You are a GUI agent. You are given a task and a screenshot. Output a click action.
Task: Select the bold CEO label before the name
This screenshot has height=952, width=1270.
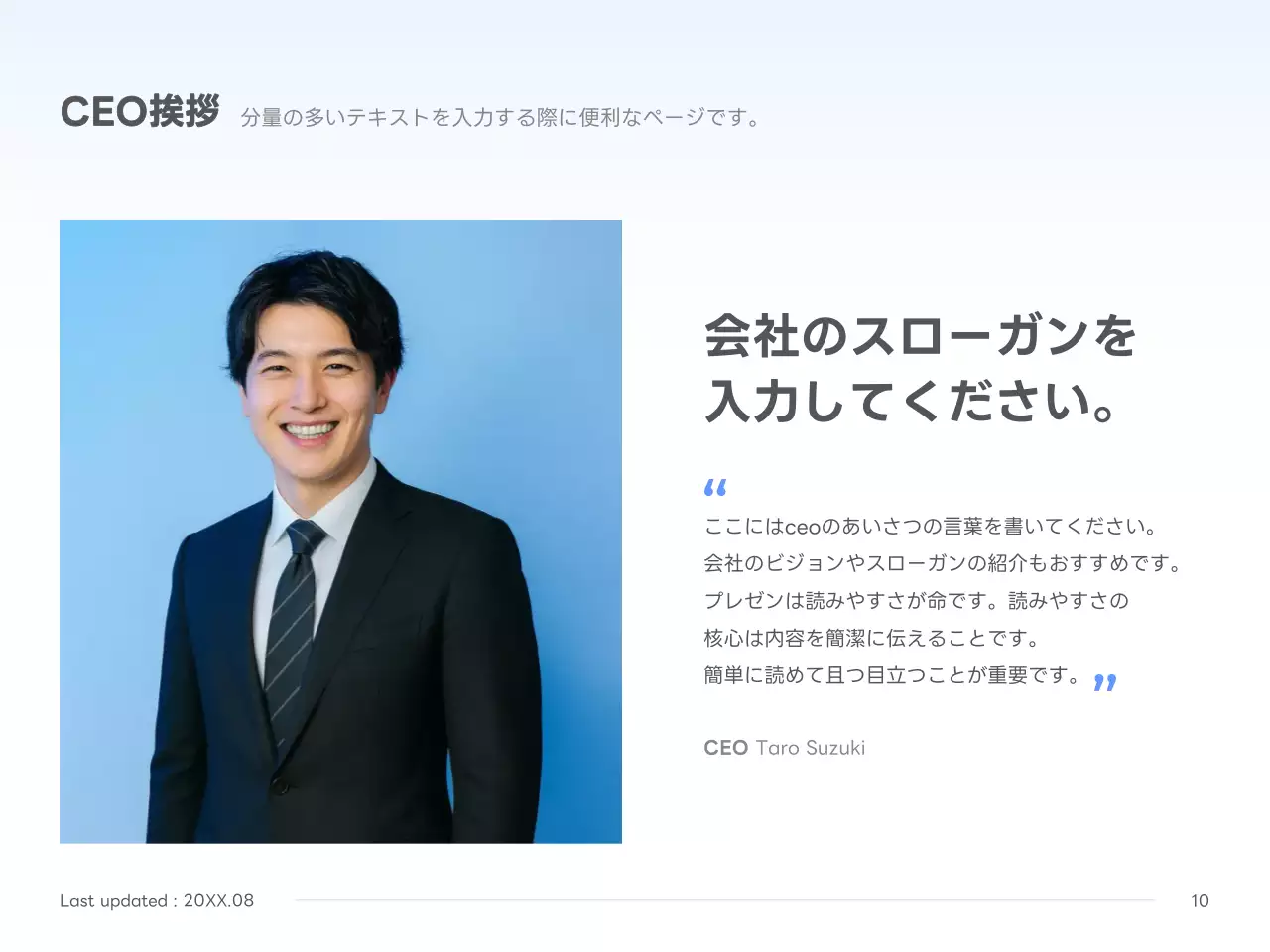point(725,747)
